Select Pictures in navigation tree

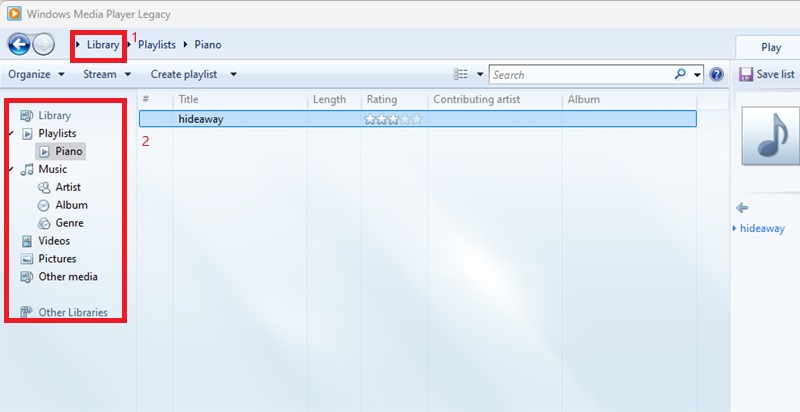pos(57,259)
